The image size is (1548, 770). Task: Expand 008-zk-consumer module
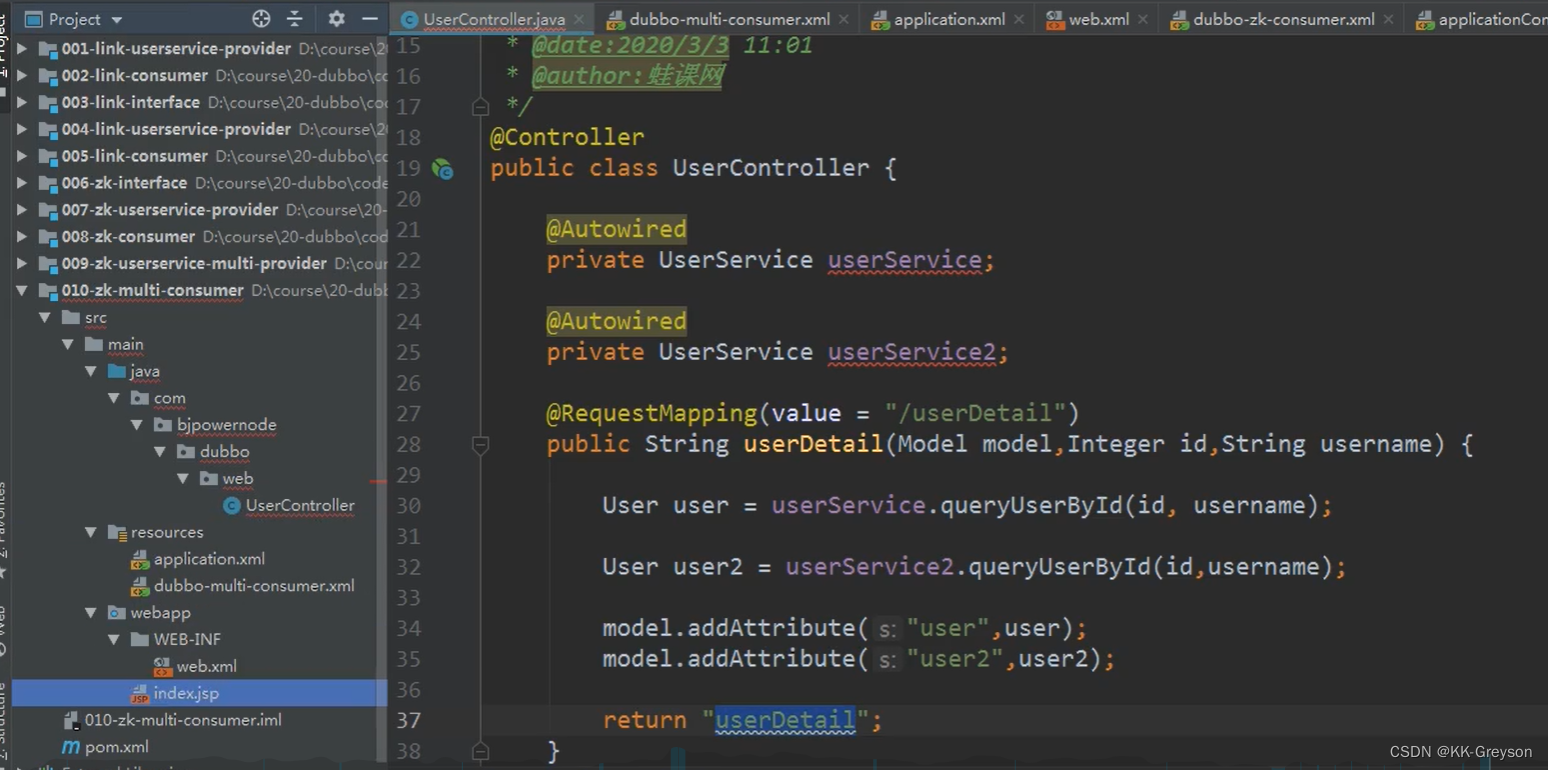coord(21,237)
